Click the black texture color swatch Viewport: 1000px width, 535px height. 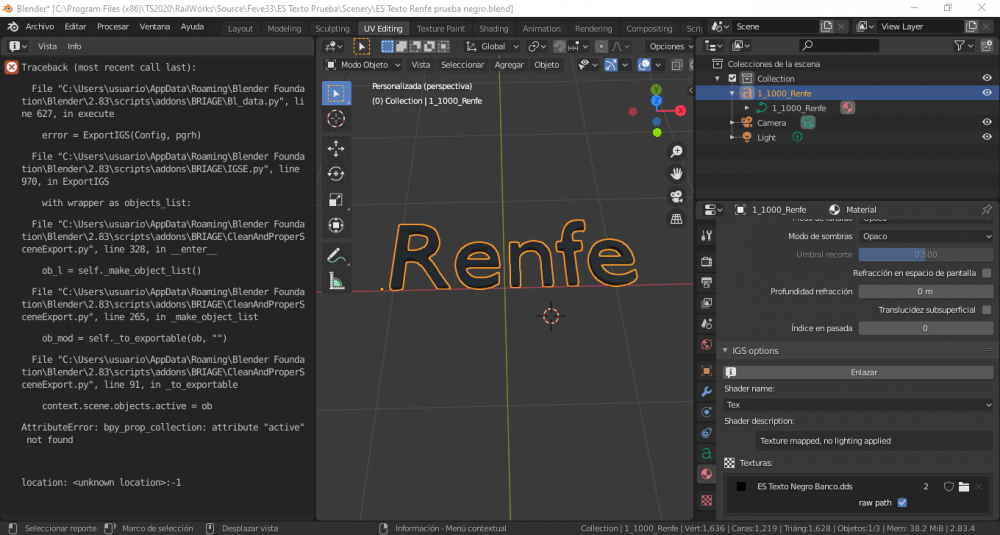click(x=741, y=487)
